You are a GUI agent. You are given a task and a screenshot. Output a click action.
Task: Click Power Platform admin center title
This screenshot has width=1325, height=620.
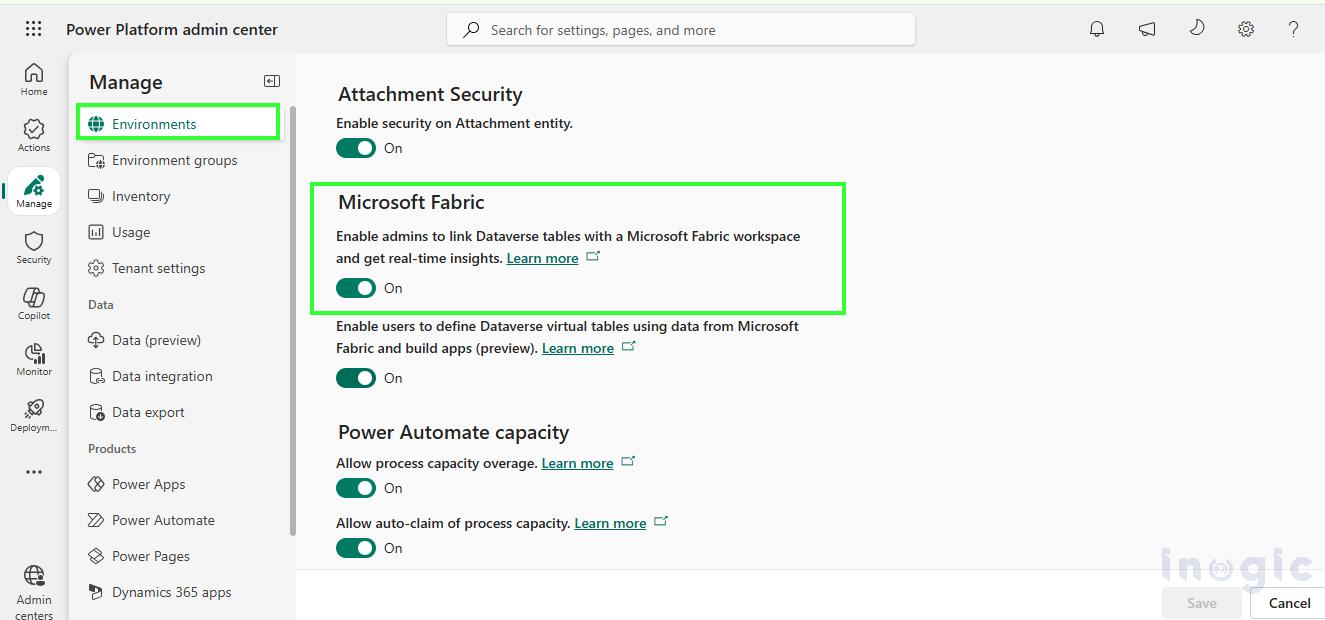tap(172, 29)
